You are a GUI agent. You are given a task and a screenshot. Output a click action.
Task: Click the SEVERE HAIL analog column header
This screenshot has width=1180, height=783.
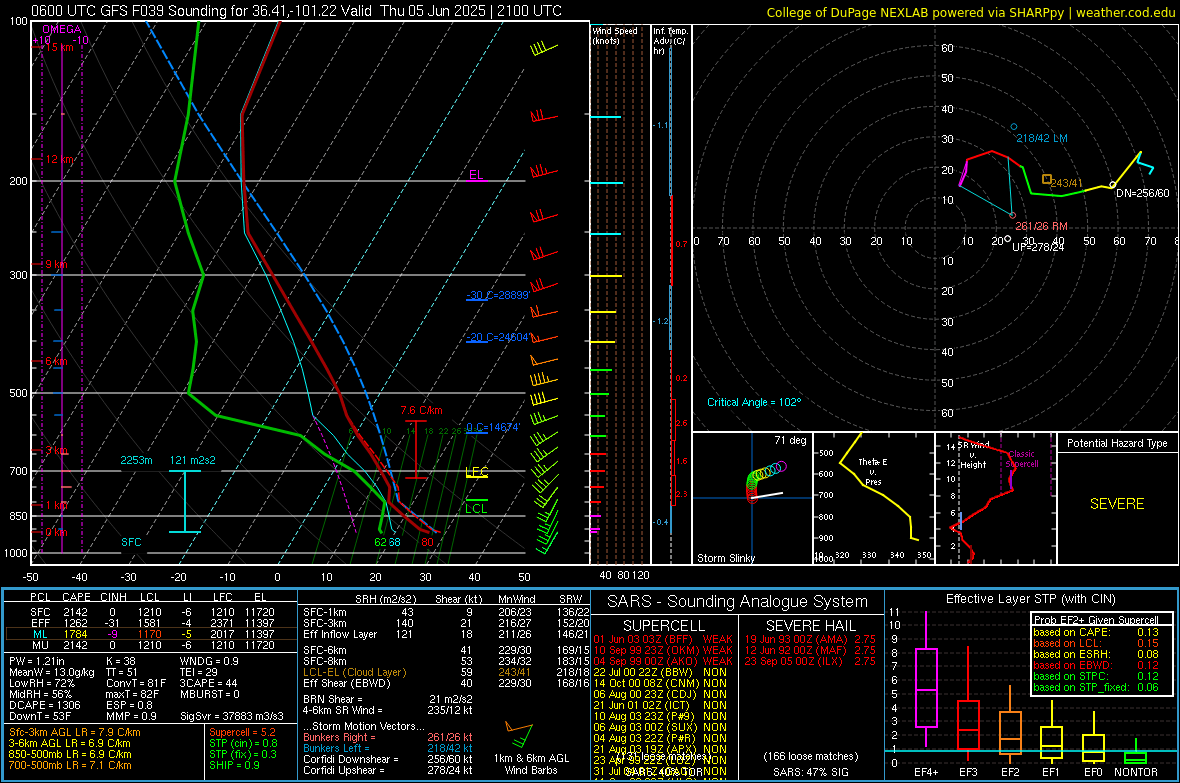coord(809,626)
